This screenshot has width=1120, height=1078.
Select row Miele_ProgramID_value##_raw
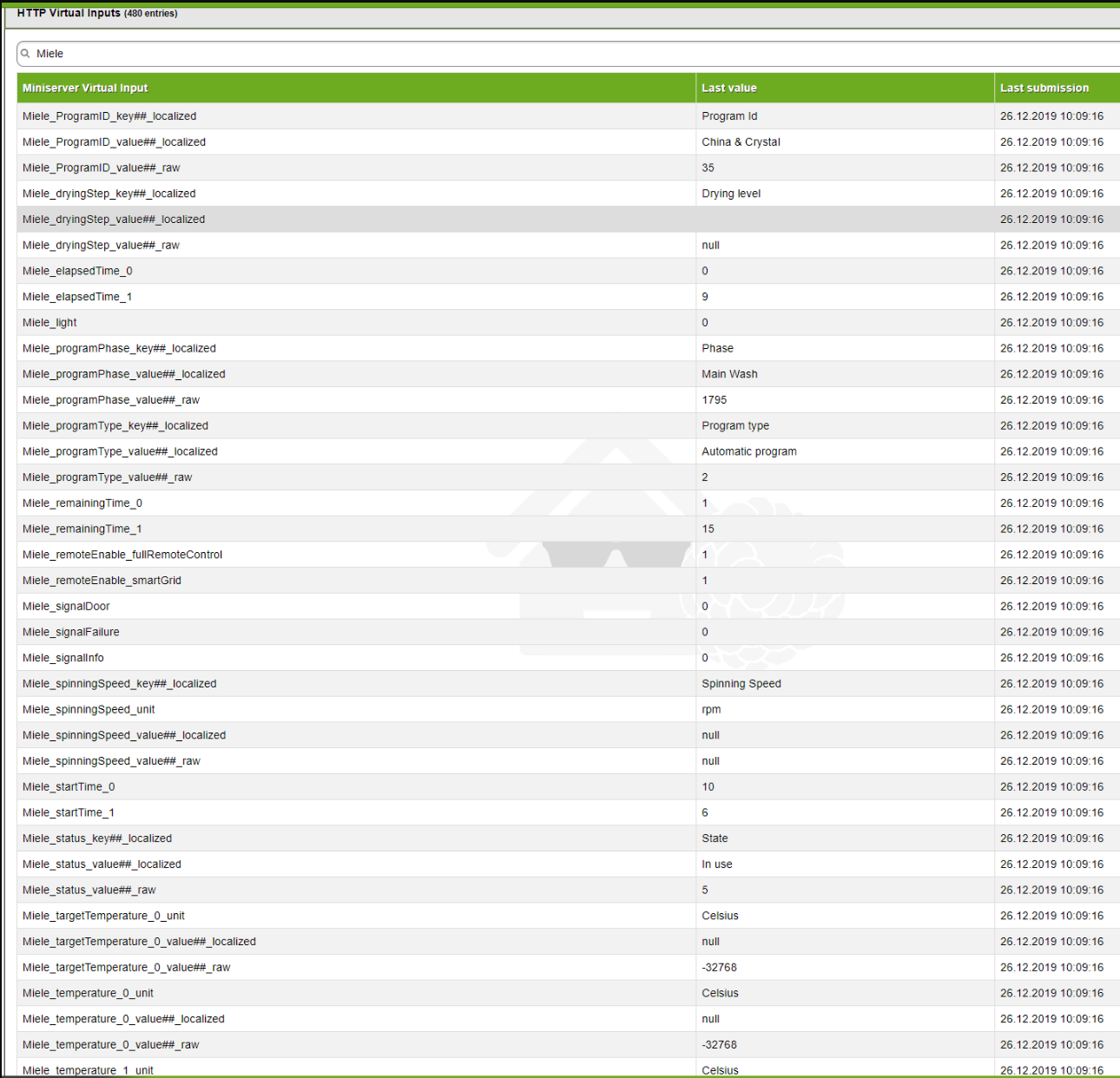569,168
